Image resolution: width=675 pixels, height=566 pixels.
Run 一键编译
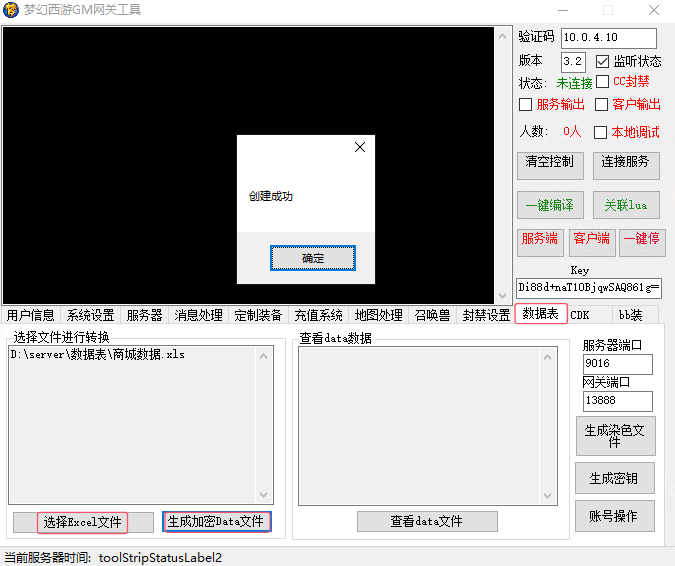549,205
